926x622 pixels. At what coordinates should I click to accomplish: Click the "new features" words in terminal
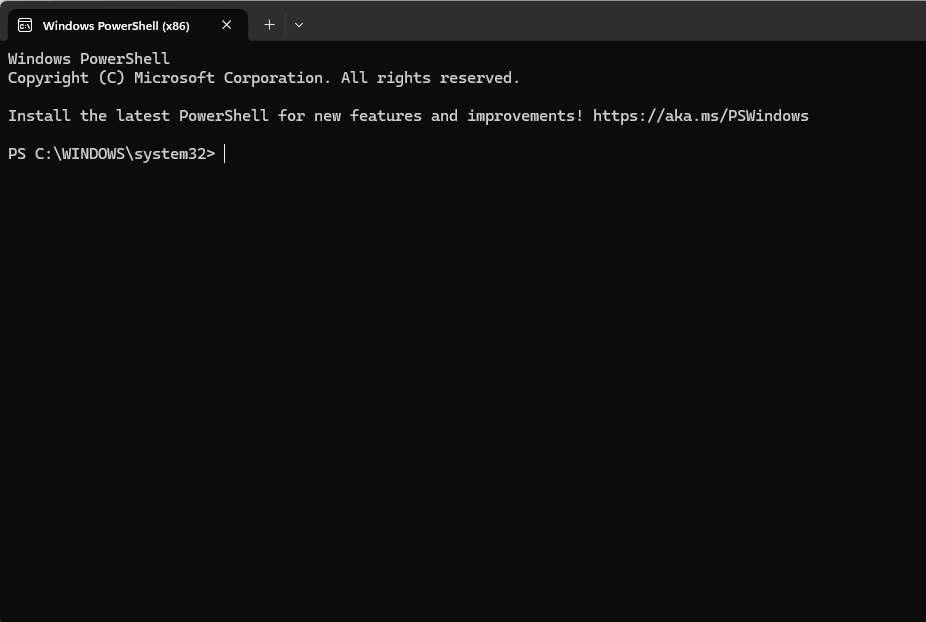pos(367,116)
